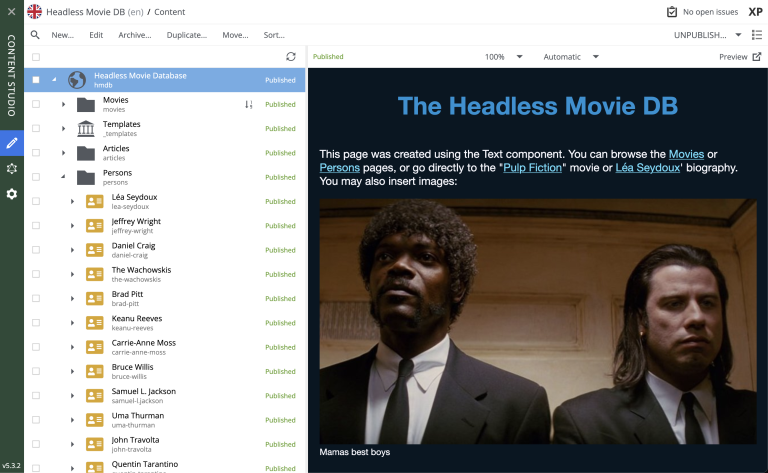The image size is (768, 473).
Task: Click the Uma Thurman person card icon
Action: coord(95,420)
